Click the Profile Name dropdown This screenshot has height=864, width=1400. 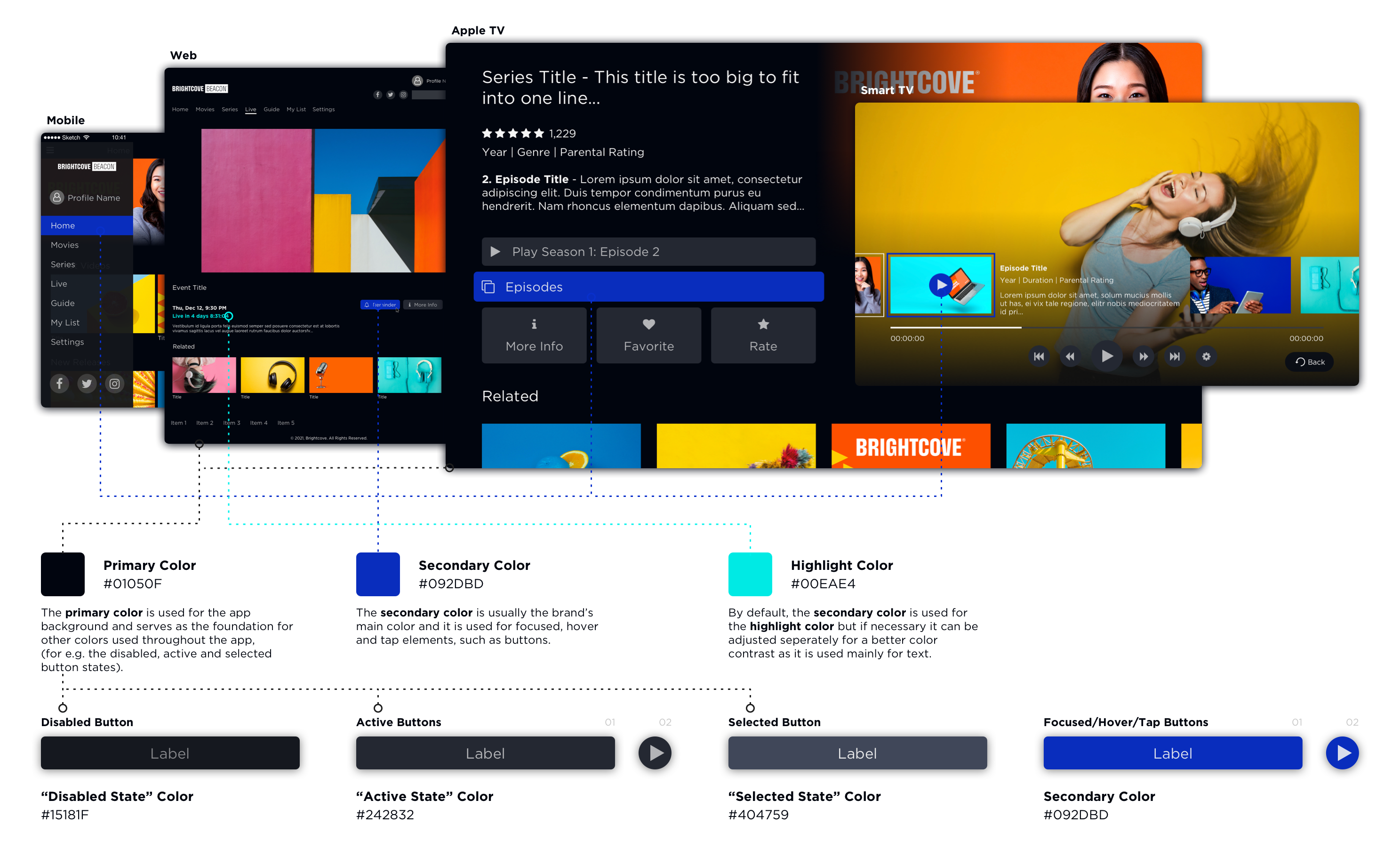point(88,198)
